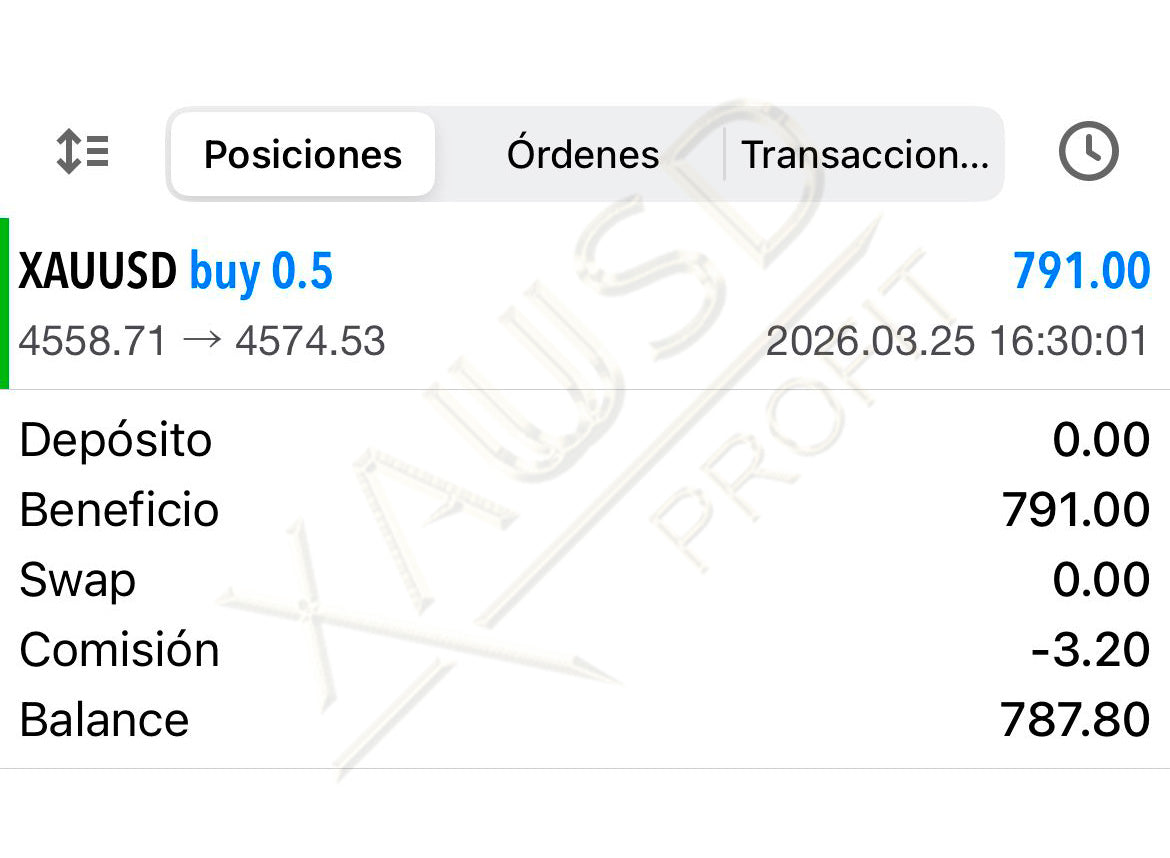Tap the Beneficio label
This screenshot has height=858, width=1170.
click(x=119, y=510)
